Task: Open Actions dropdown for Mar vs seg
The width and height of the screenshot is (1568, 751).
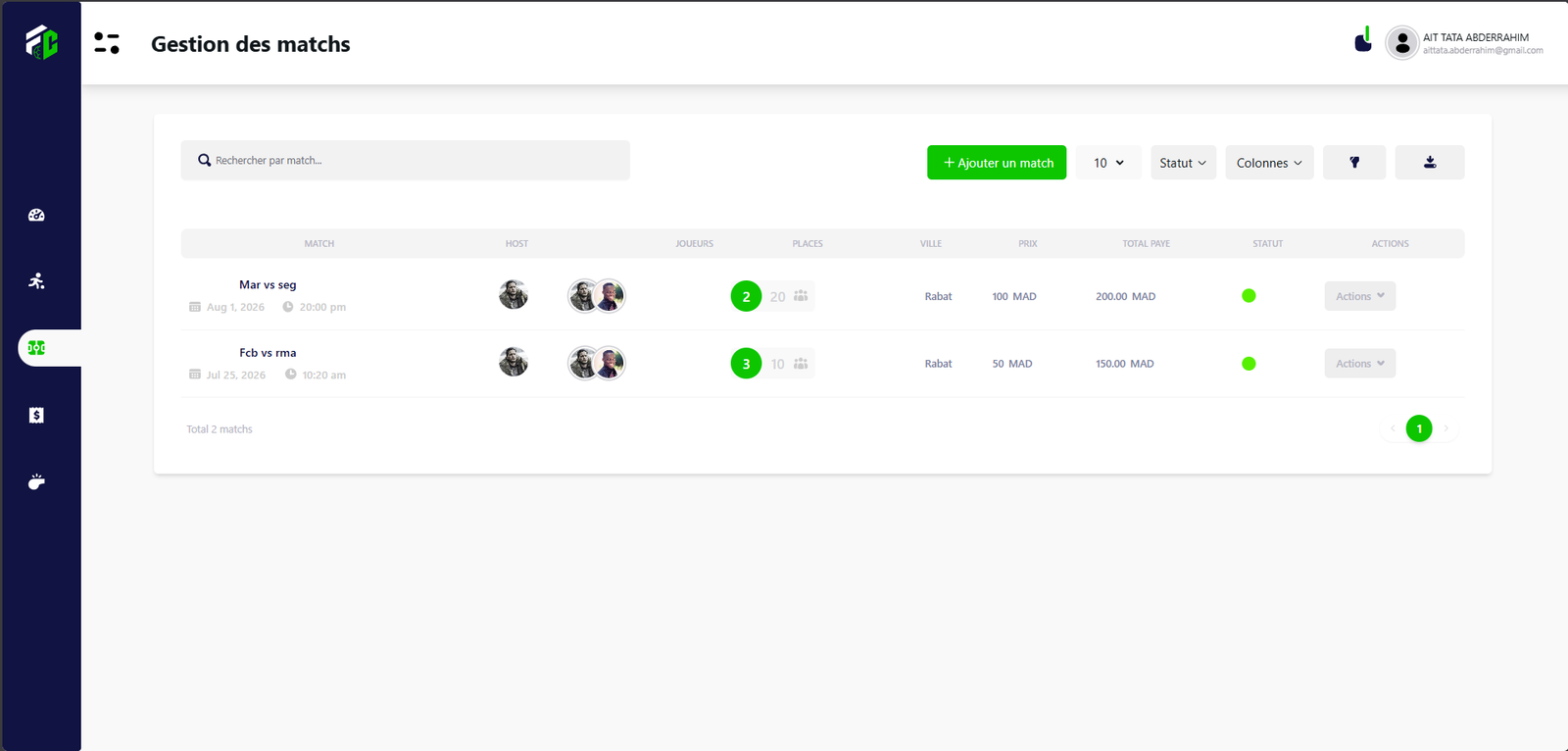Action: pos(1360,296)
